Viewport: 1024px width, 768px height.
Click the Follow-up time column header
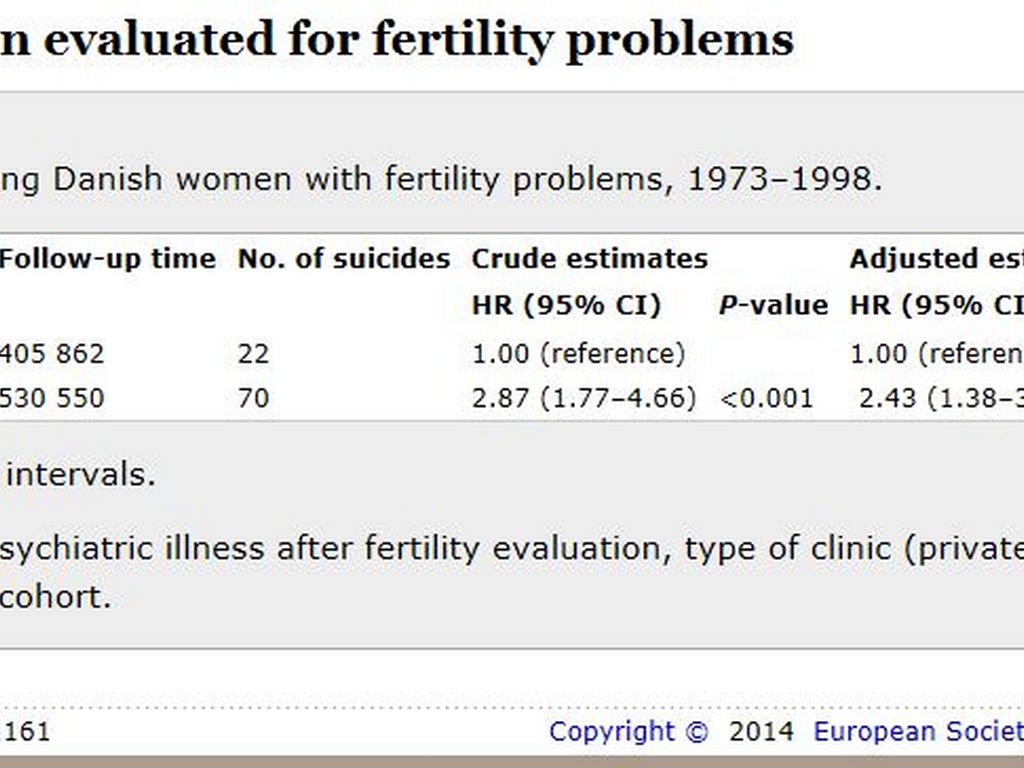coord(107,259)
